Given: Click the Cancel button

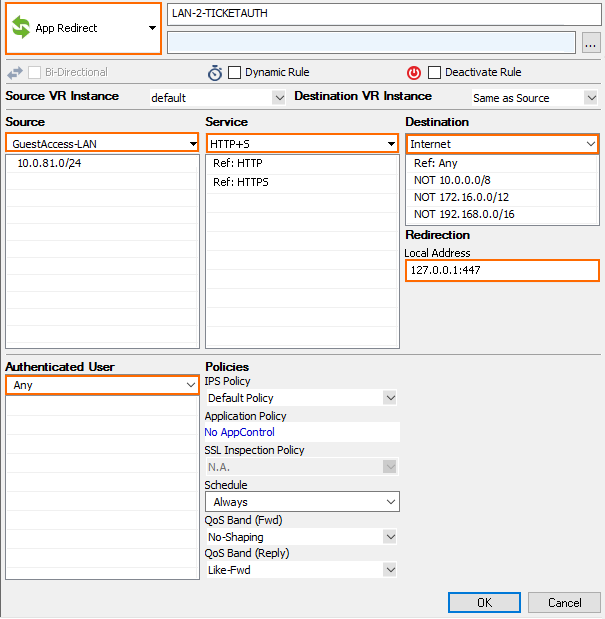Looking at the screenshot, I should 564,602.
